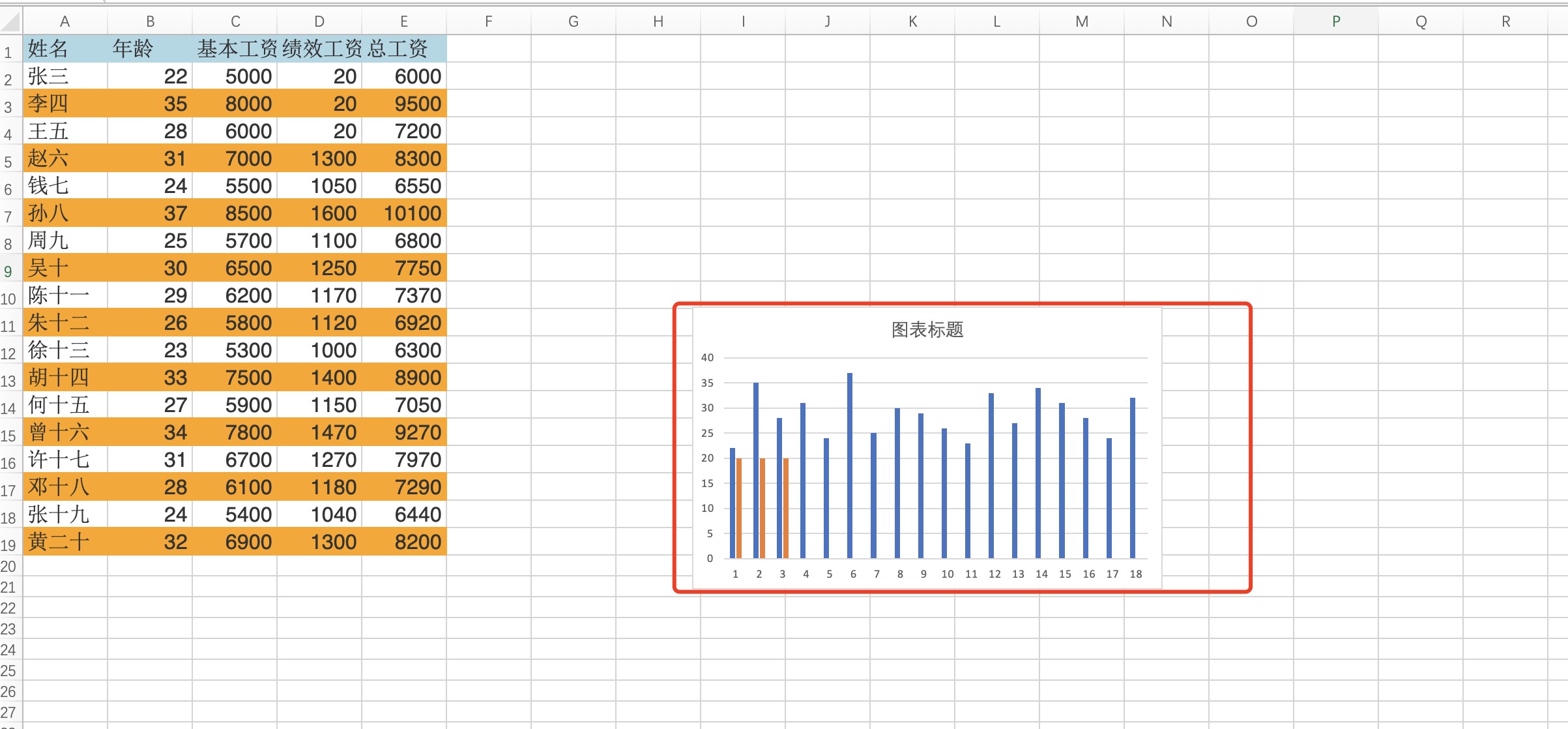Click header cell 基本工资
Viewport: 1568px width, 729px height.
click(235, 49)
